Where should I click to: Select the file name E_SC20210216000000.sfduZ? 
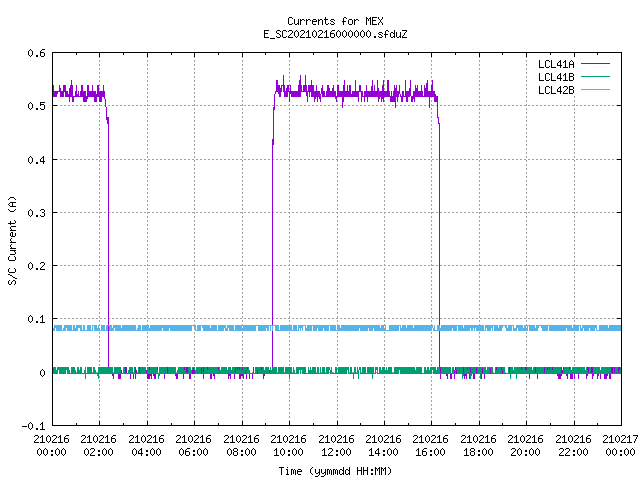coord(335,34)
